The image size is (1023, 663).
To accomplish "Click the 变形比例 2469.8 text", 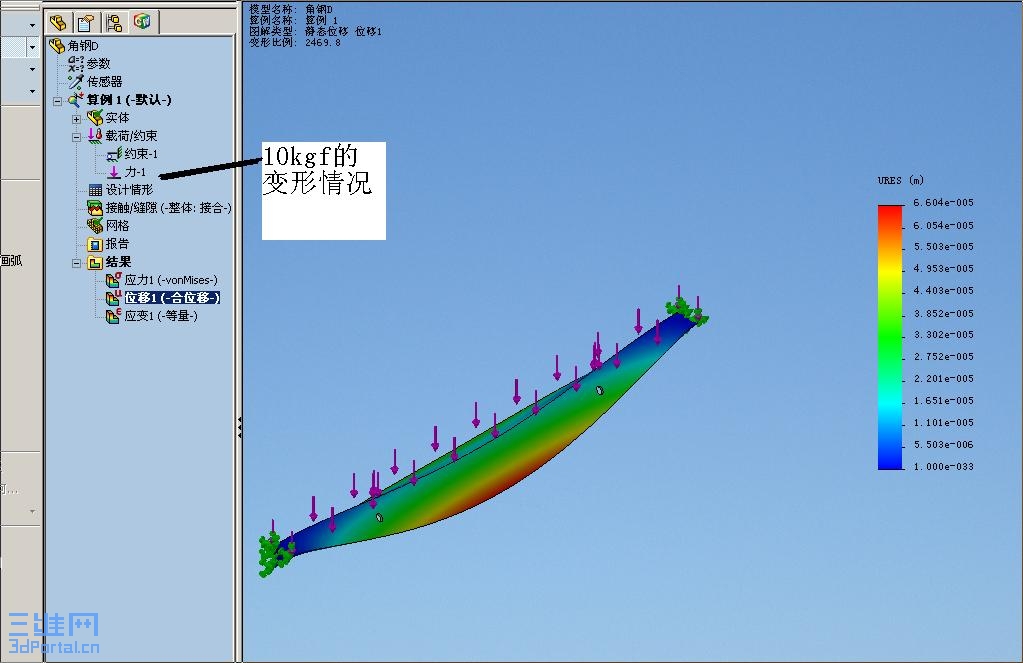I will click(295, 42).
